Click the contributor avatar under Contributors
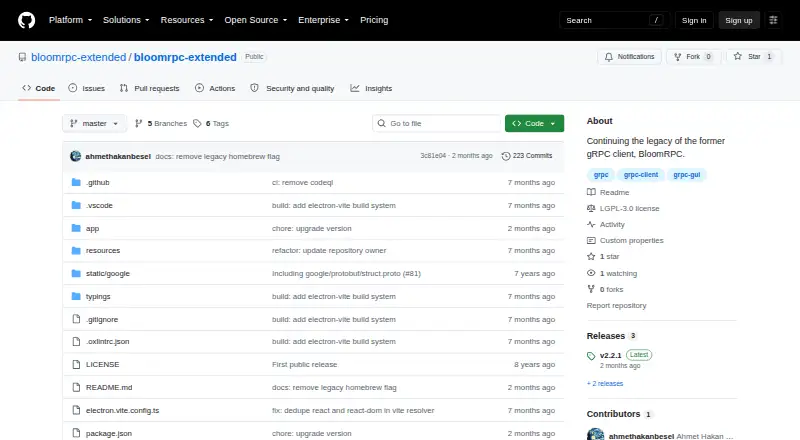This screenshot has height=440, width=800. pos(595,436)
